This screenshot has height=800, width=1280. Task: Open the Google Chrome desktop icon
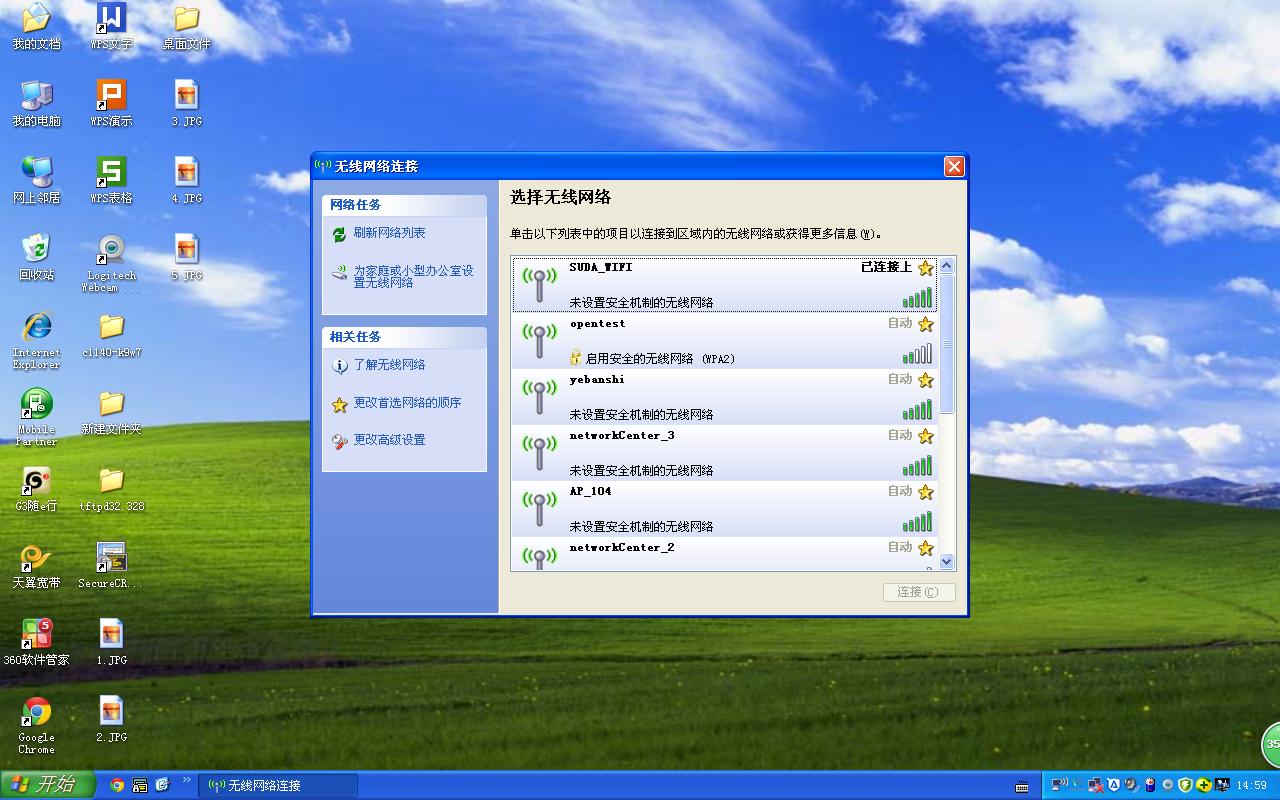[37, 713]
